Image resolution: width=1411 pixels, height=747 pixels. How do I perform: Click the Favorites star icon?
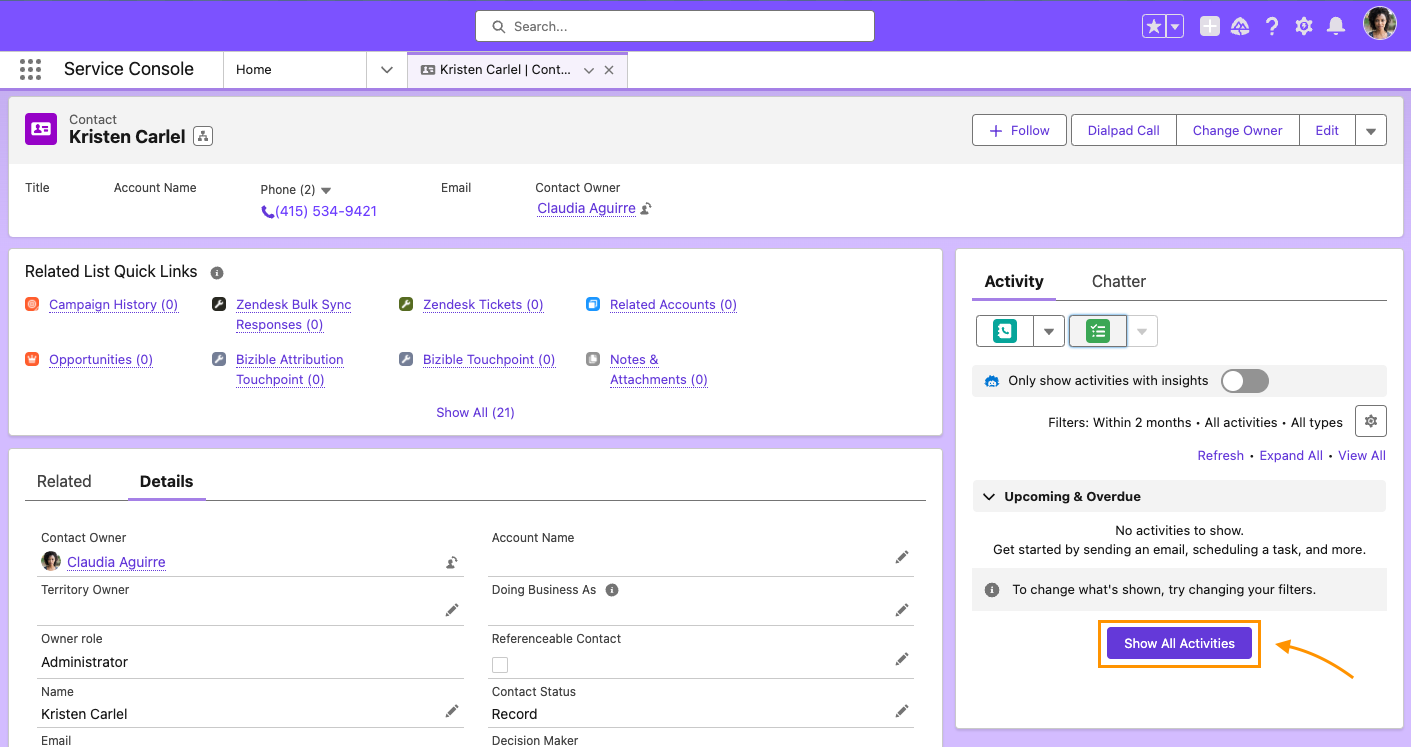(x=1154, y=27)
